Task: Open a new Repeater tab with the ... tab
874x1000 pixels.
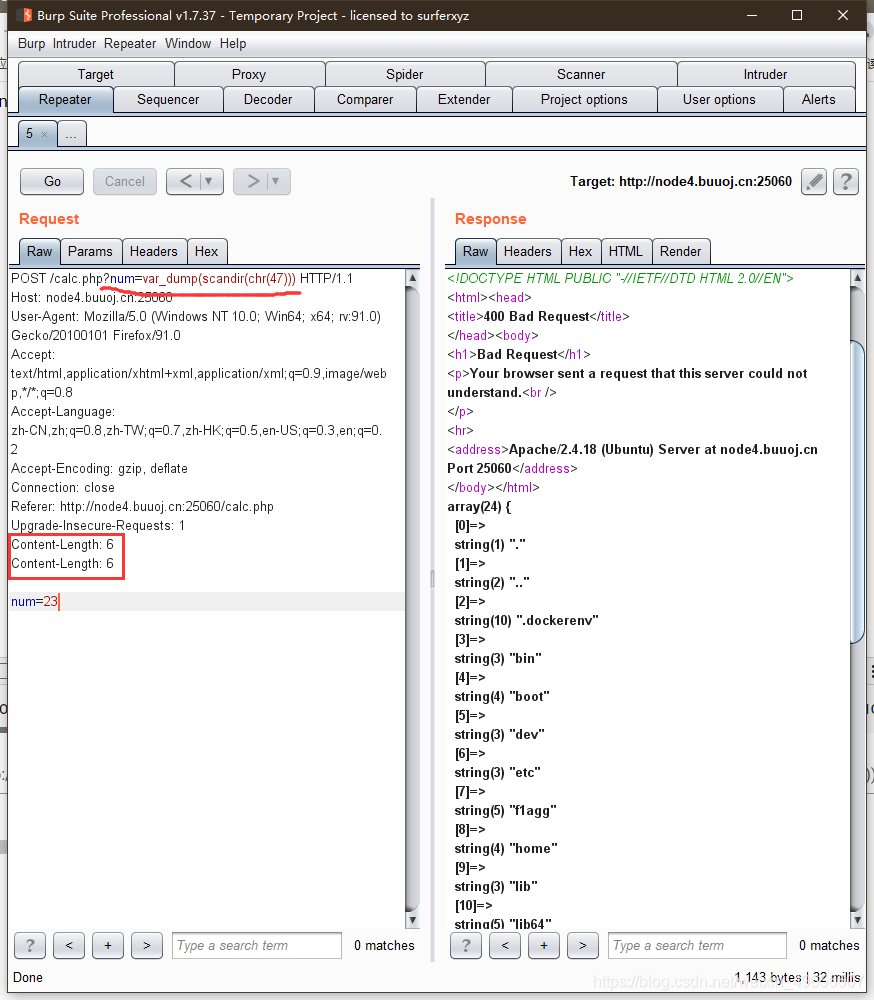Action: coord(71,134)
